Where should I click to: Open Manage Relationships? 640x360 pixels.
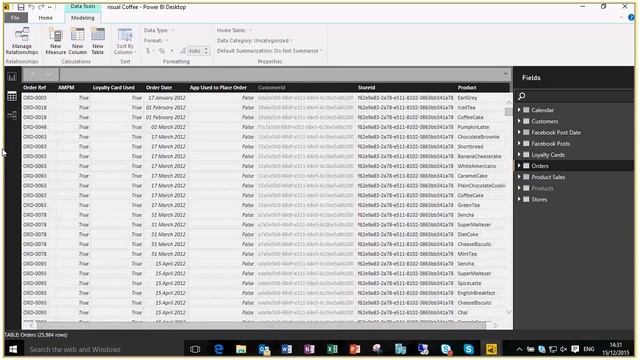pyautogui.click(x=22, y=41)
